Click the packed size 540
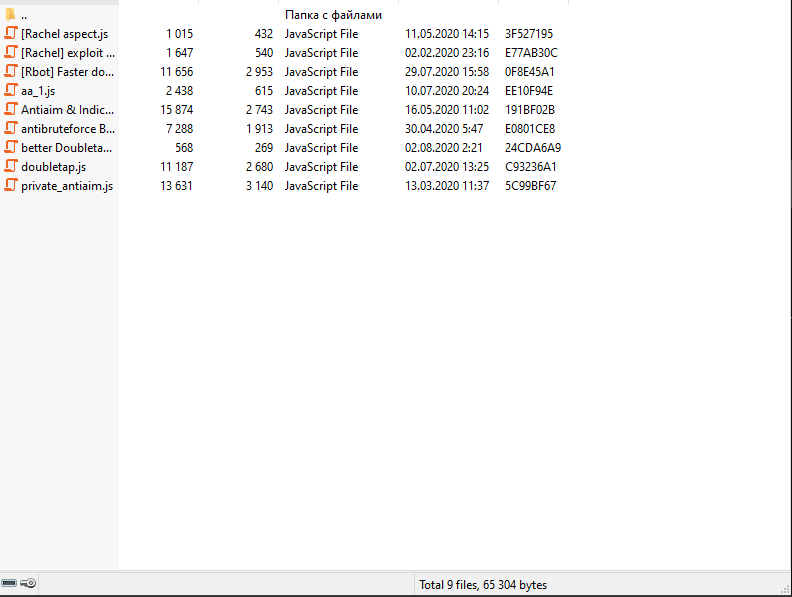The width and height of the screenshot is (792, 597). [x=264, y=53]
